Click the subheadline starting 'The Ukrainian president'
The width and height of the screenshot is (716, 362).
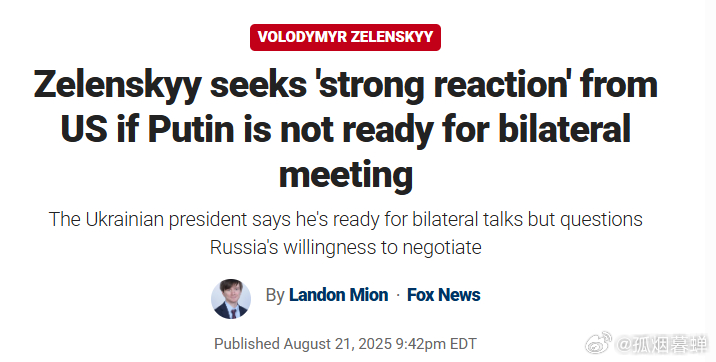coord(346,220)
